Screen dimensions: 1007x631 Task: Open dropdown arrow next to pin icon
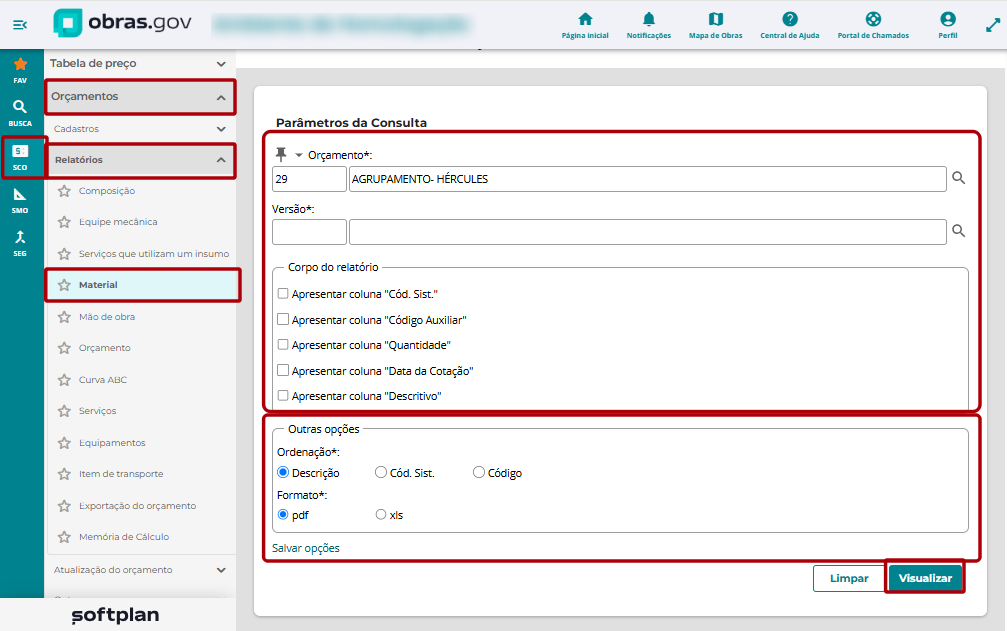[x=299, y=155]
